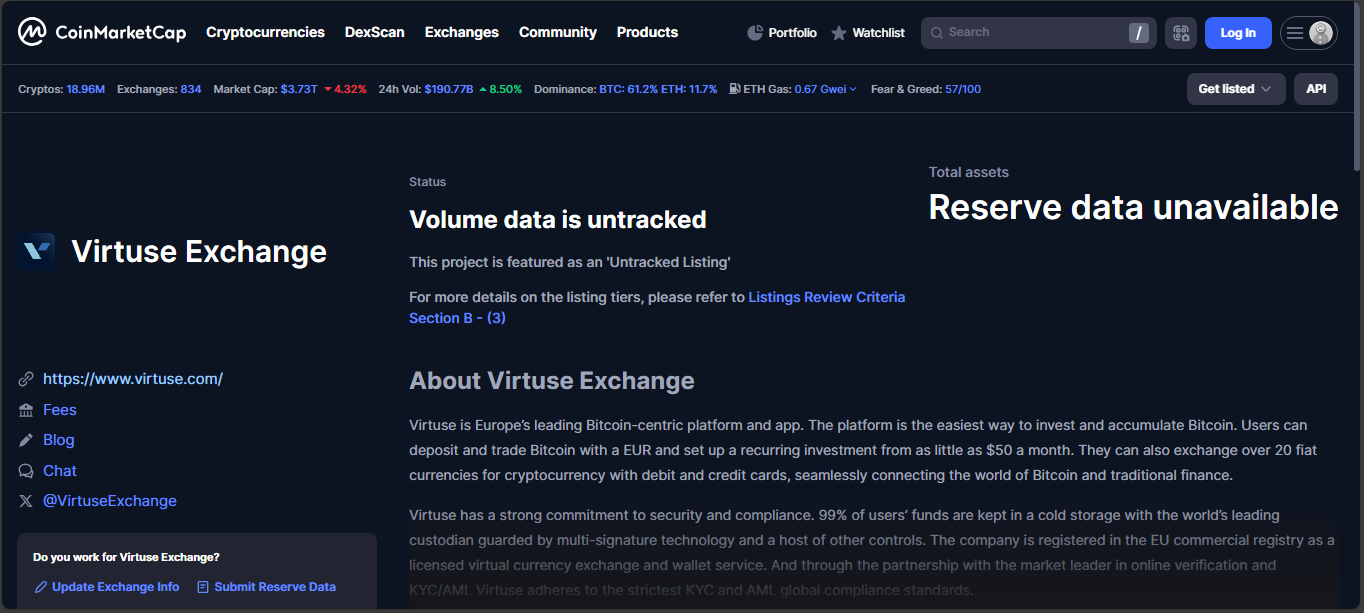1364x613 pixels.
Task: Click the Total assets label
Action: (969, 172)
